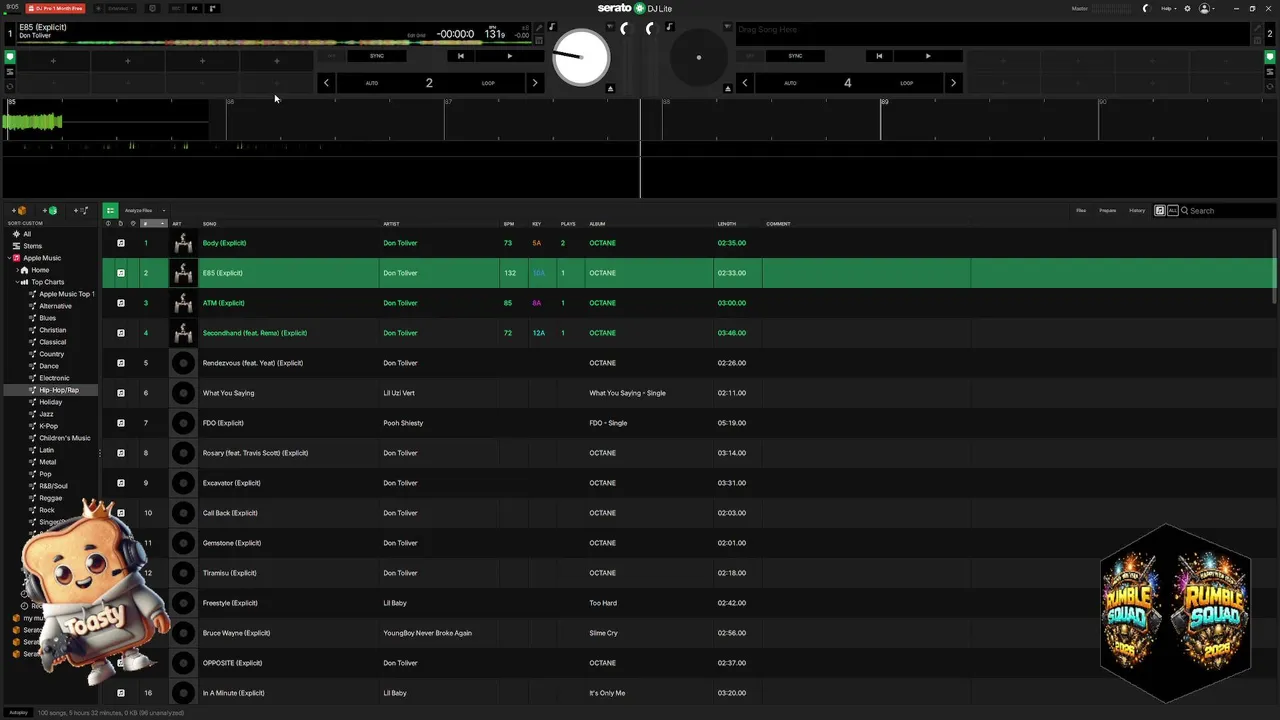The width and height of the screenshot is (1280, 720).
Task: Open the Help dropdown menu
Action: (1167, 8)
